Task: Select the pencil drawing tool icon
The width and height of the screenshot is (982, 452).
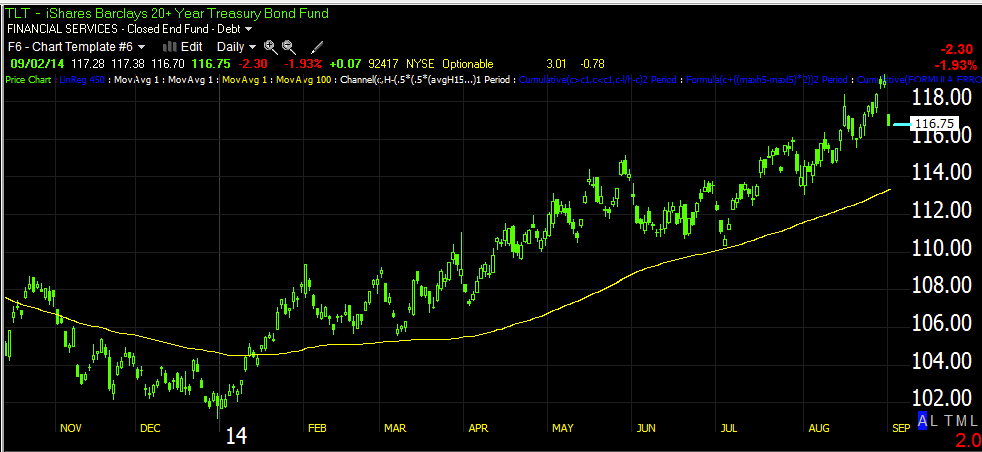Action: click(x=317, y=46)
